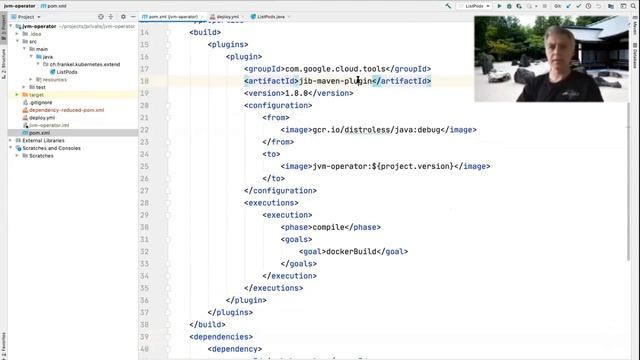Screen dimensions: 640x360
Task: Select the ListPods class in tree
Action: [x=67, y=72]
